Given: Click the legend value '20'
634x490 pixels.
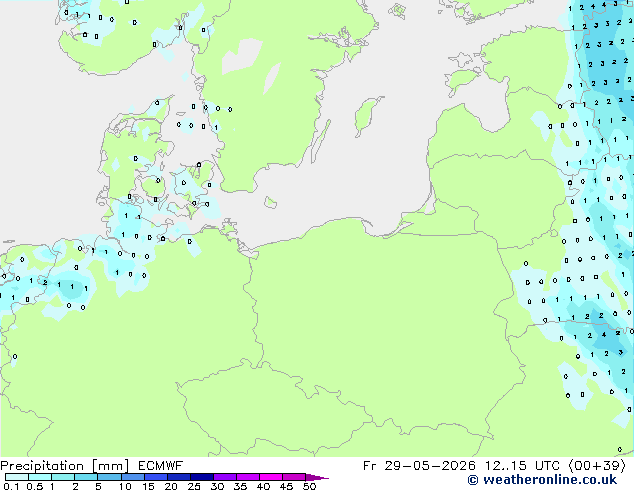Looking at the screenshot, I should 171,486.
